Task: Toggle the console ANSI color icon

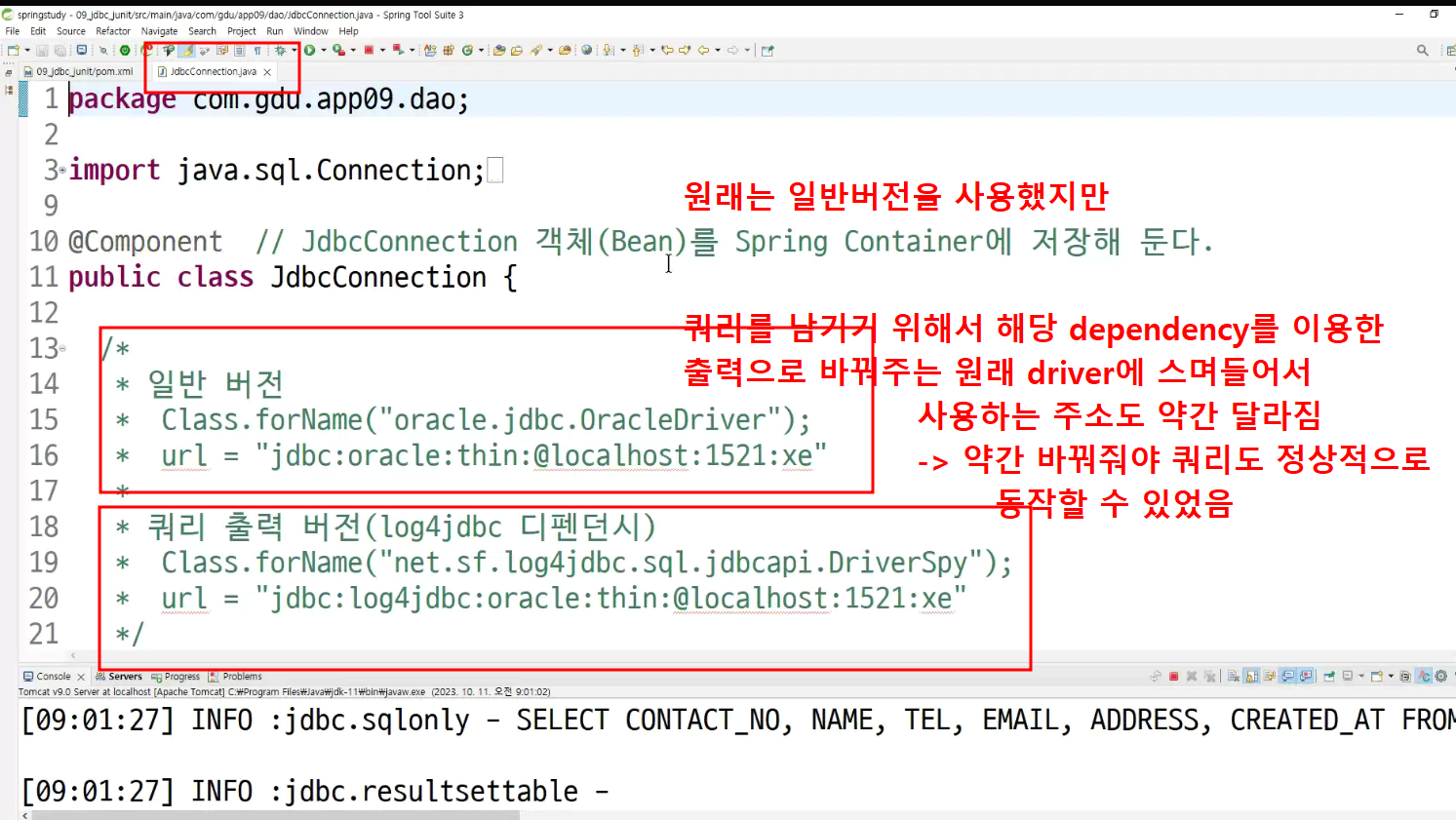Action: point(1424,677)
